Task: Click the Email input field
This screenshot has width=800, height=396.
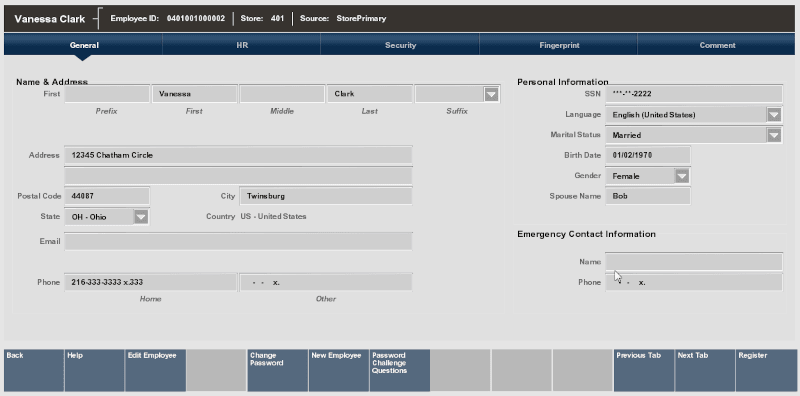Action: (238, 241)
